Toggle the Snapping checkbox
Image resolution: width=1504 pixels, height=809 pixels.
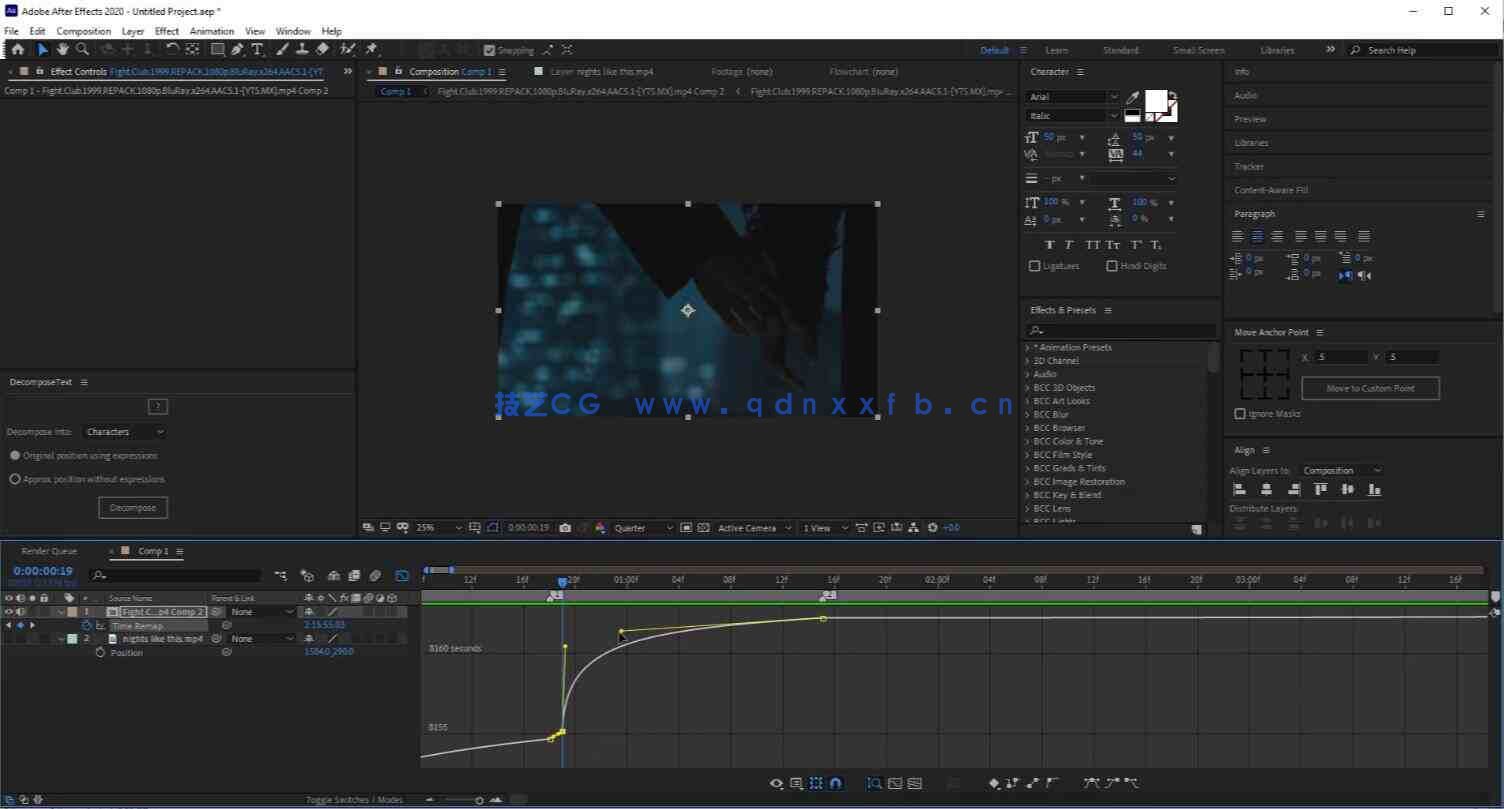click(x=489, y=50)
